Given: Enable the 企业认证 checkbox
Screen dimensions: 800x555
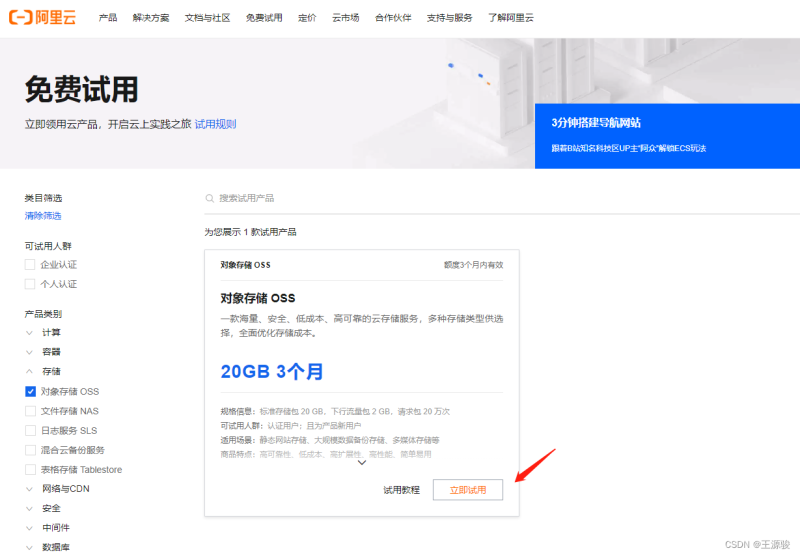Looking at the screenshot, I should [30, 265].
